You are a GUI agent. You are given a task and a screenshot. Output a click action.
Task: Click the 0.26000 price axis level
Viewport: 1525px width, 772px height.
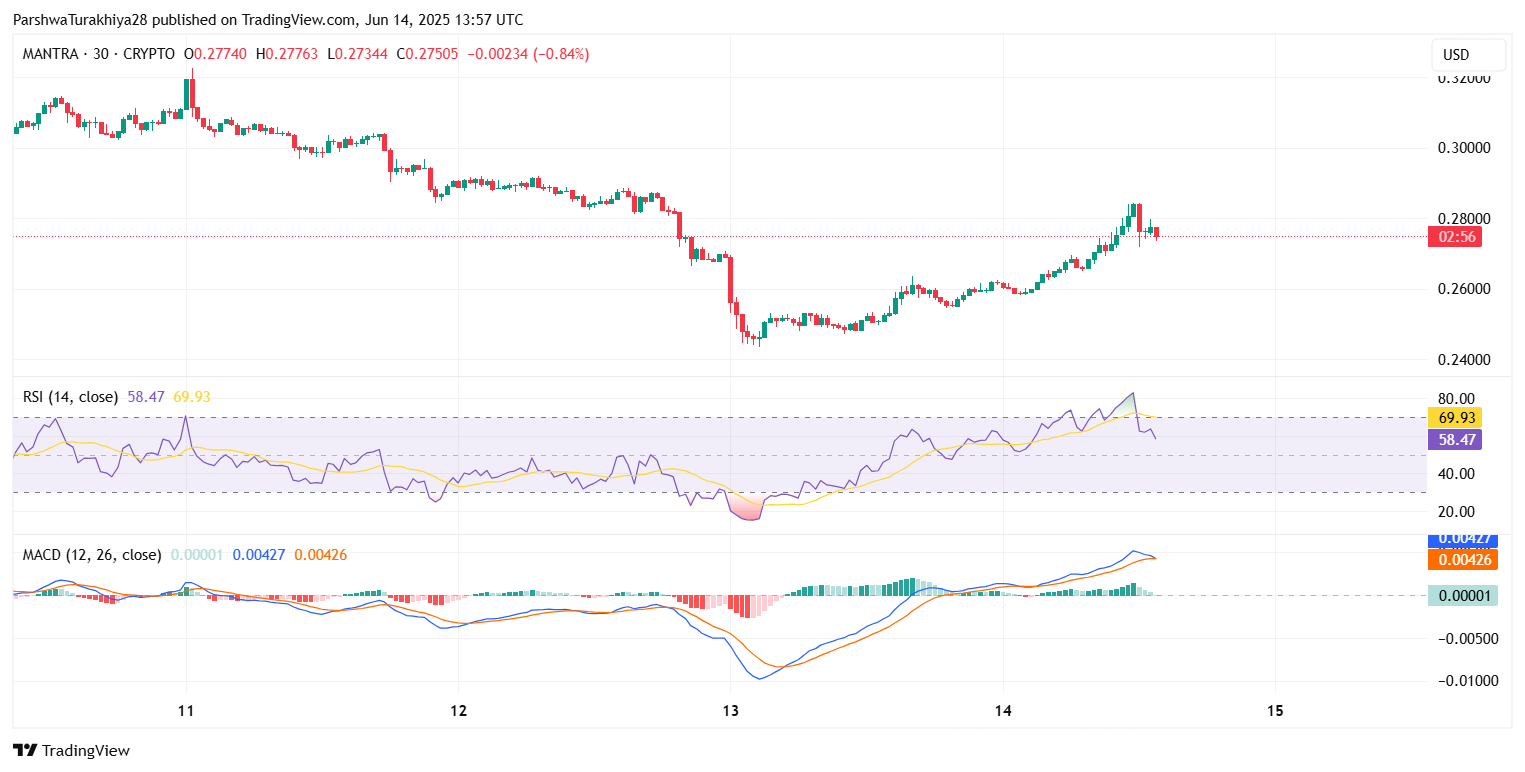click(1463, 289)
